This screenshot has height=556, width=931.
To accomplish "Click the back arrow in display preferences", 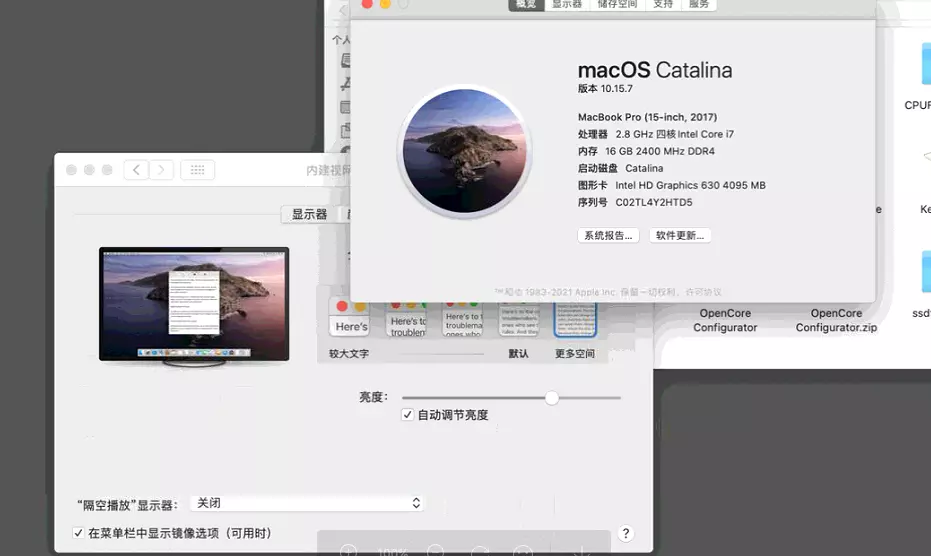I will (x=136, y=170).
